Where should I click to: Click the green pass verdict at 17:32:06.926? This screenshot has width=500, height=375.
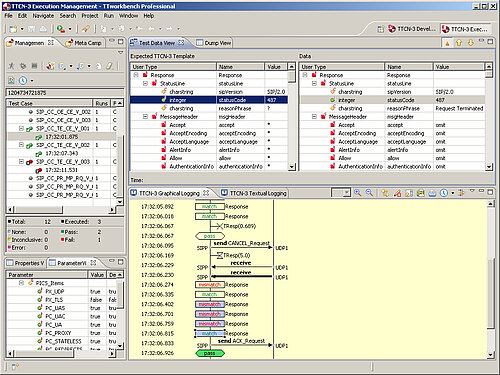(x=210, y=353)
